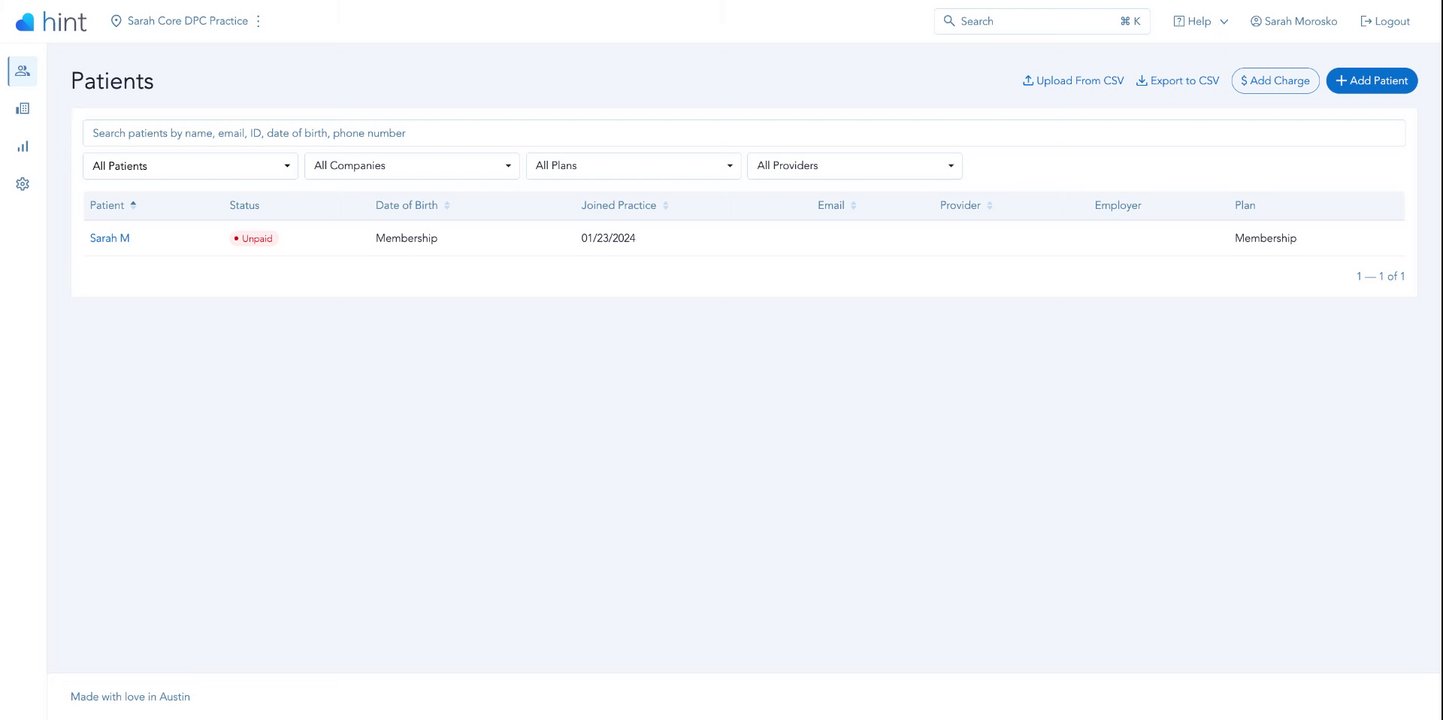Open the Help menu

[x=1201, y=21]
